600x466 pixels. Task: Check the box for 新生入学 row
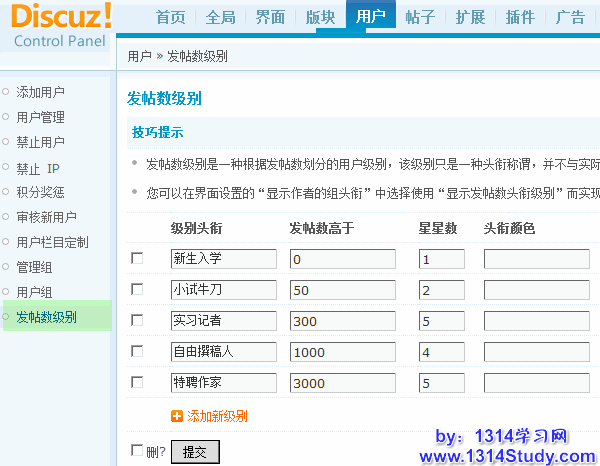[x=137, y=259]
